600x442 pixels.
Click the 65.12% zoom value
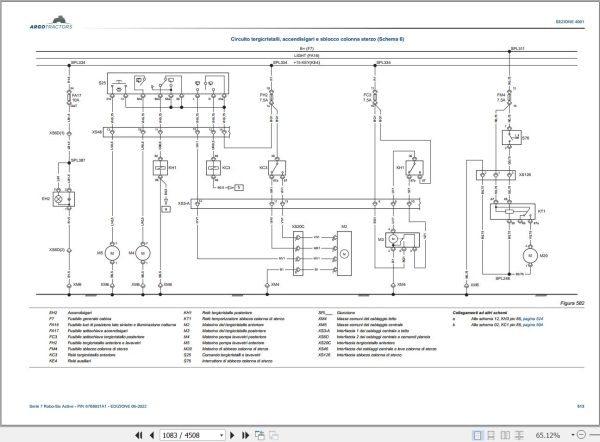(x=548, y=435)
